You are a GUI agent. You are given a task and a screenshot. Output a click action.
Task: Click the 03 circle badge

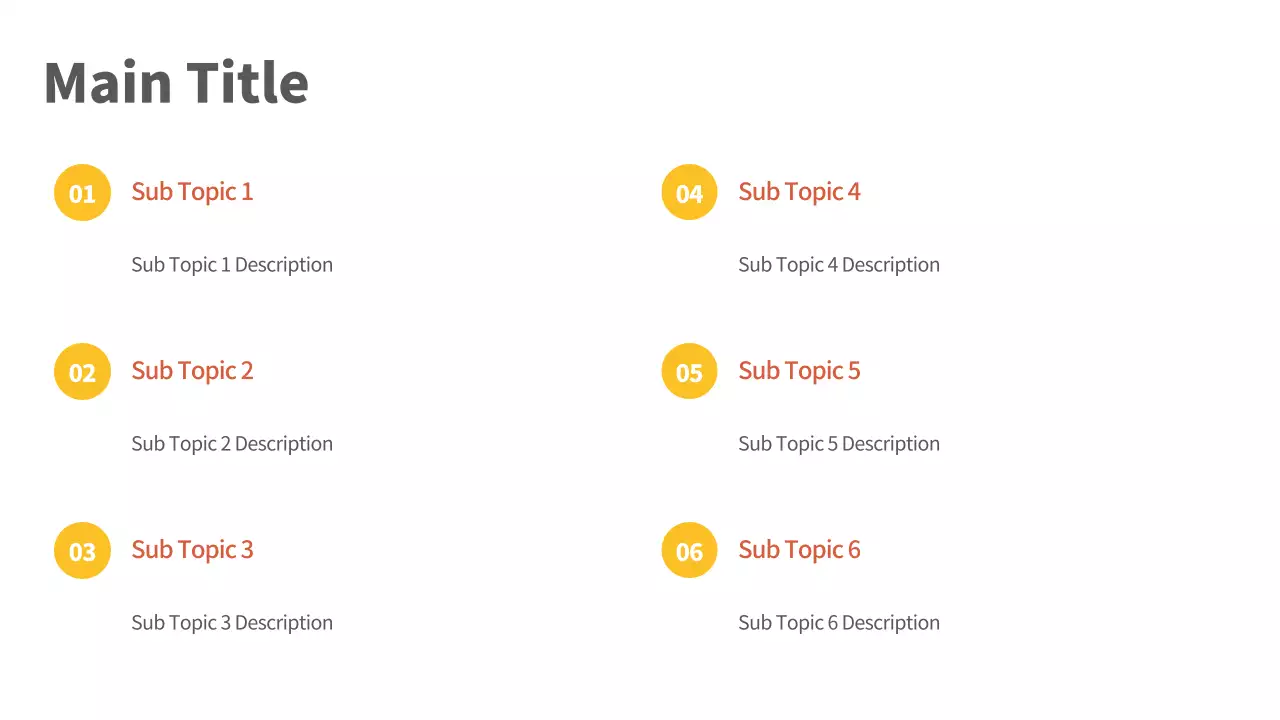coord(82,551)
